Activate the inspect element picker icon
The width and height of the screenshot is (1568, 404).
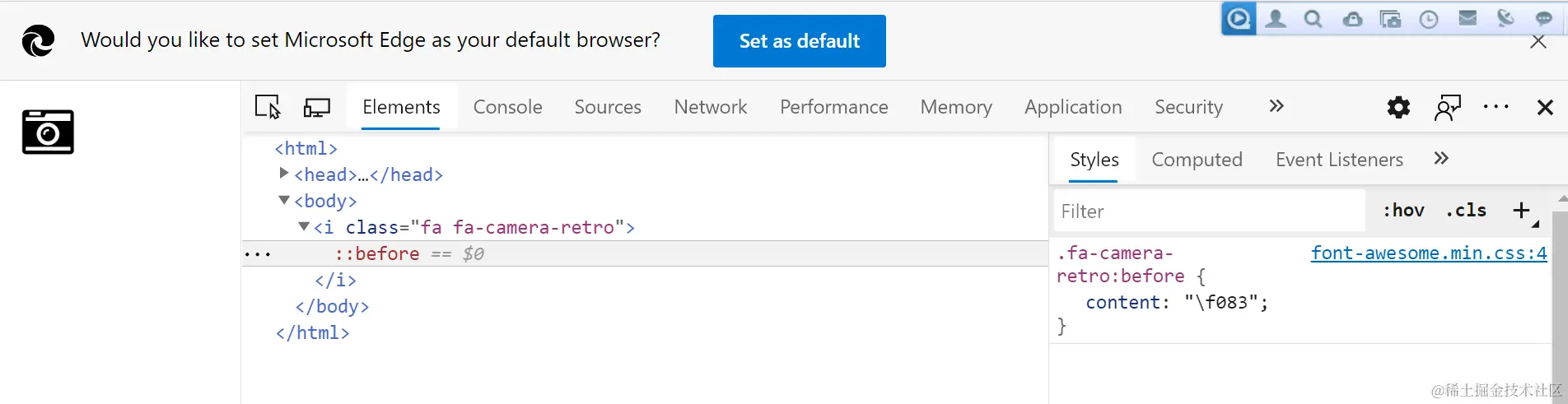pos(268,107)
